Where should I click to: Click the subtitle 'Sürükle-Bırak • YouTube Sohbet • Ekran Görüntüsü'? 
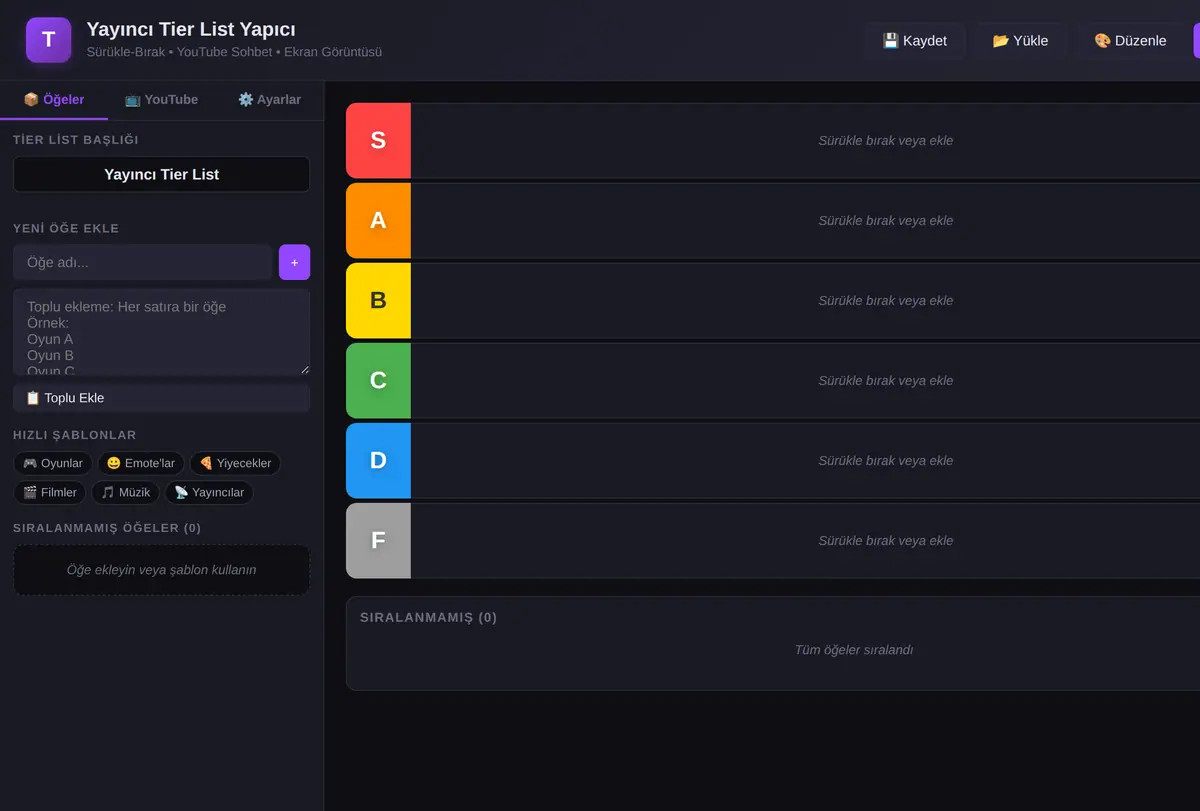(234, 52)
